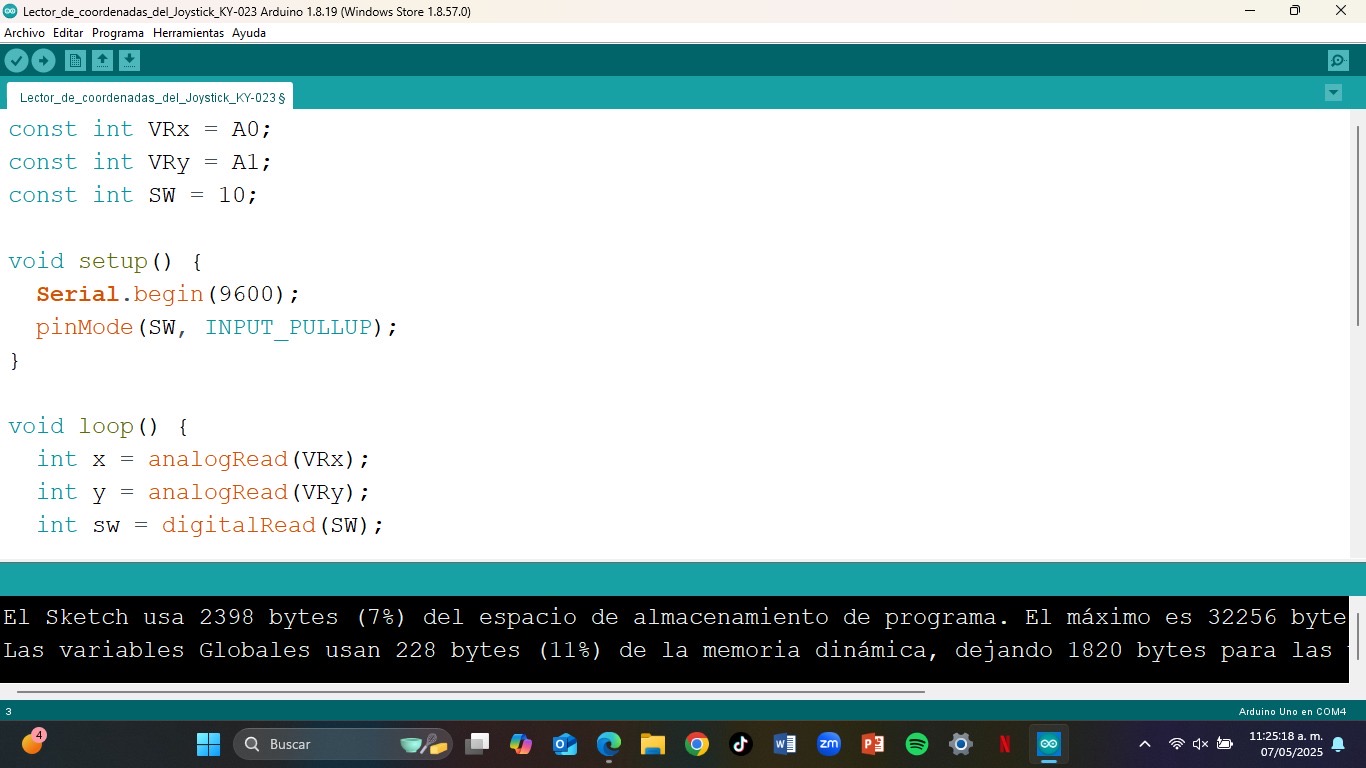Click the code editor vertical scrollbar
Screen dimensions: 1366x768
point(1357,225)
